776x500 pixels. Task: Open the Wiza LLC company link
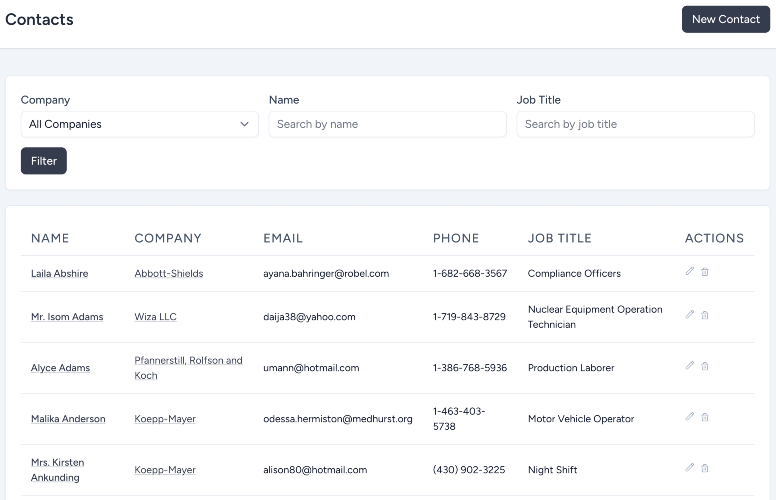tap(155, 317)
